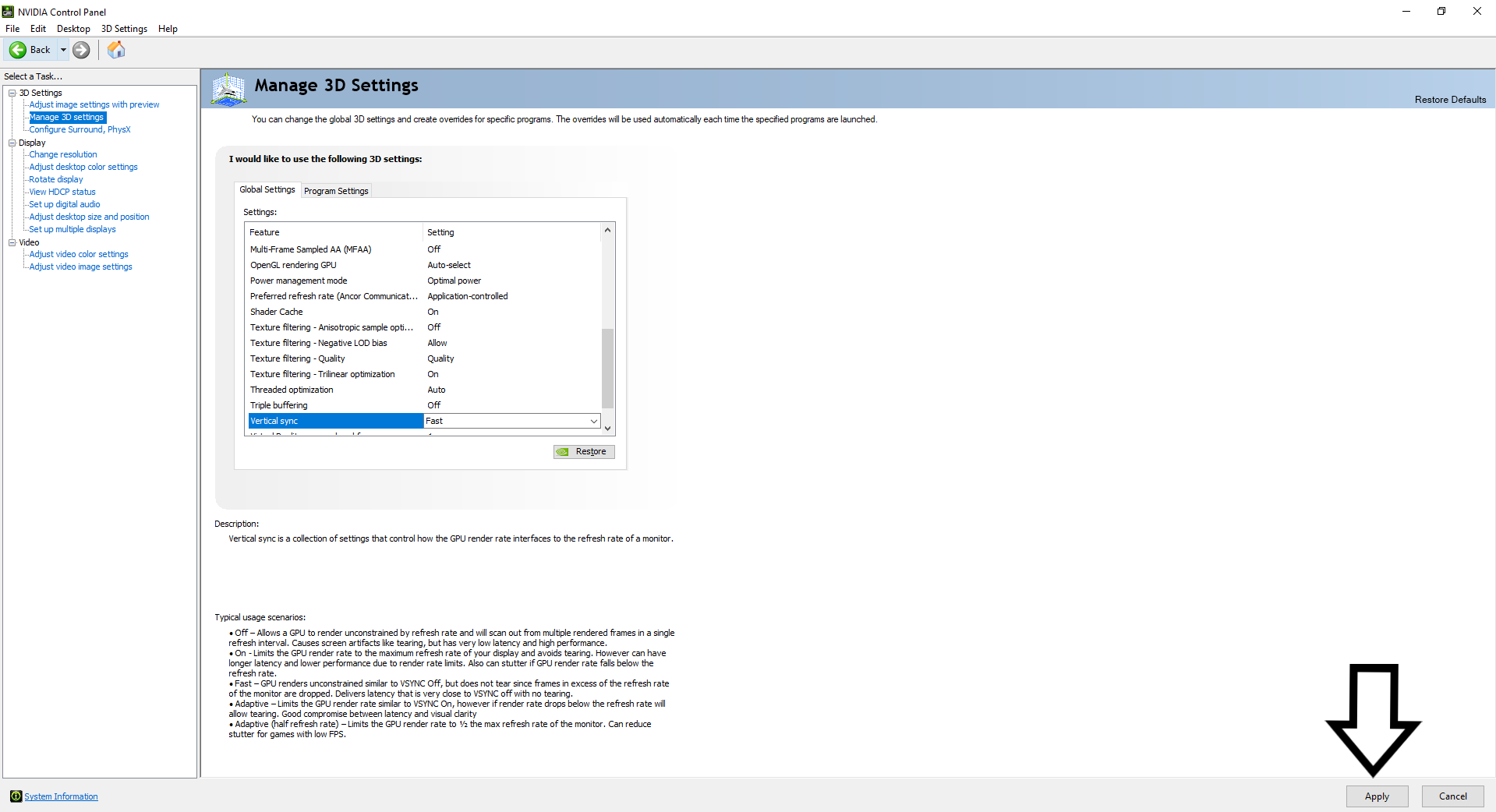The height and width of the screenshot is (812, 1496).
Task: Click the Application-controlled setting value
Action: click(468, 296)
